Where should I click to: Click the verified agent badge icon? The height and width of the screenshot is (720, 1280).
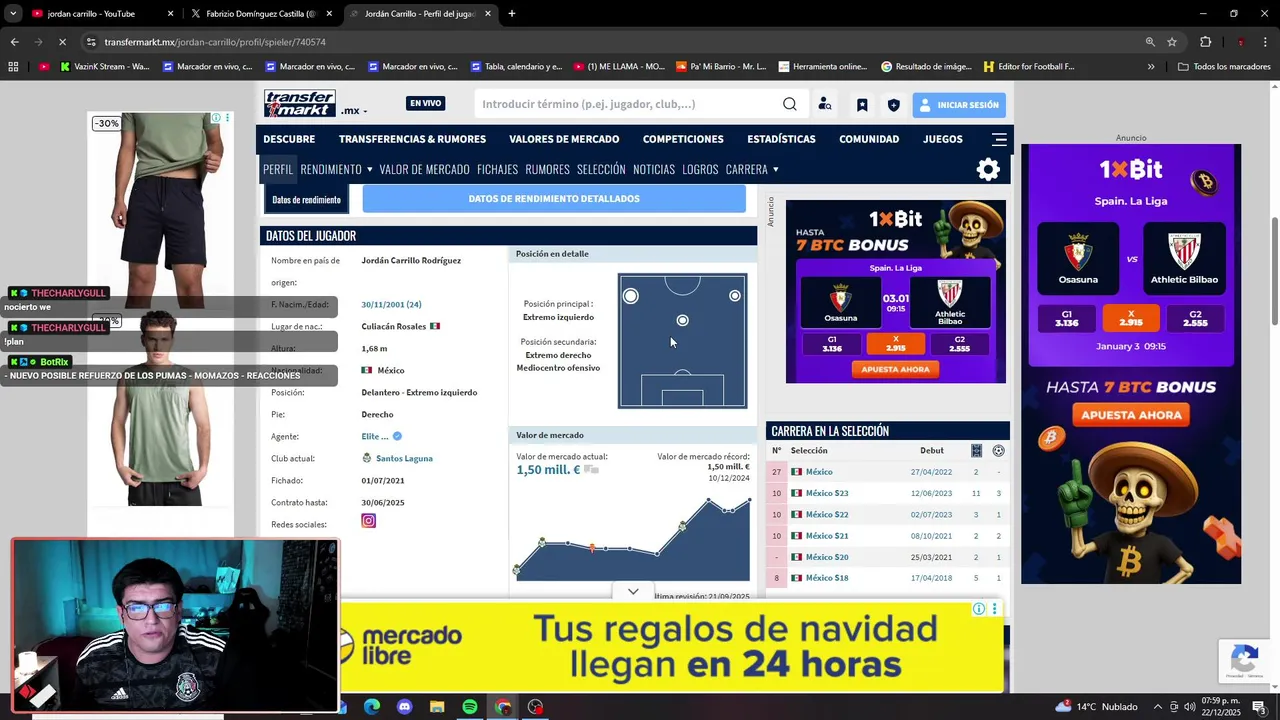397,436
